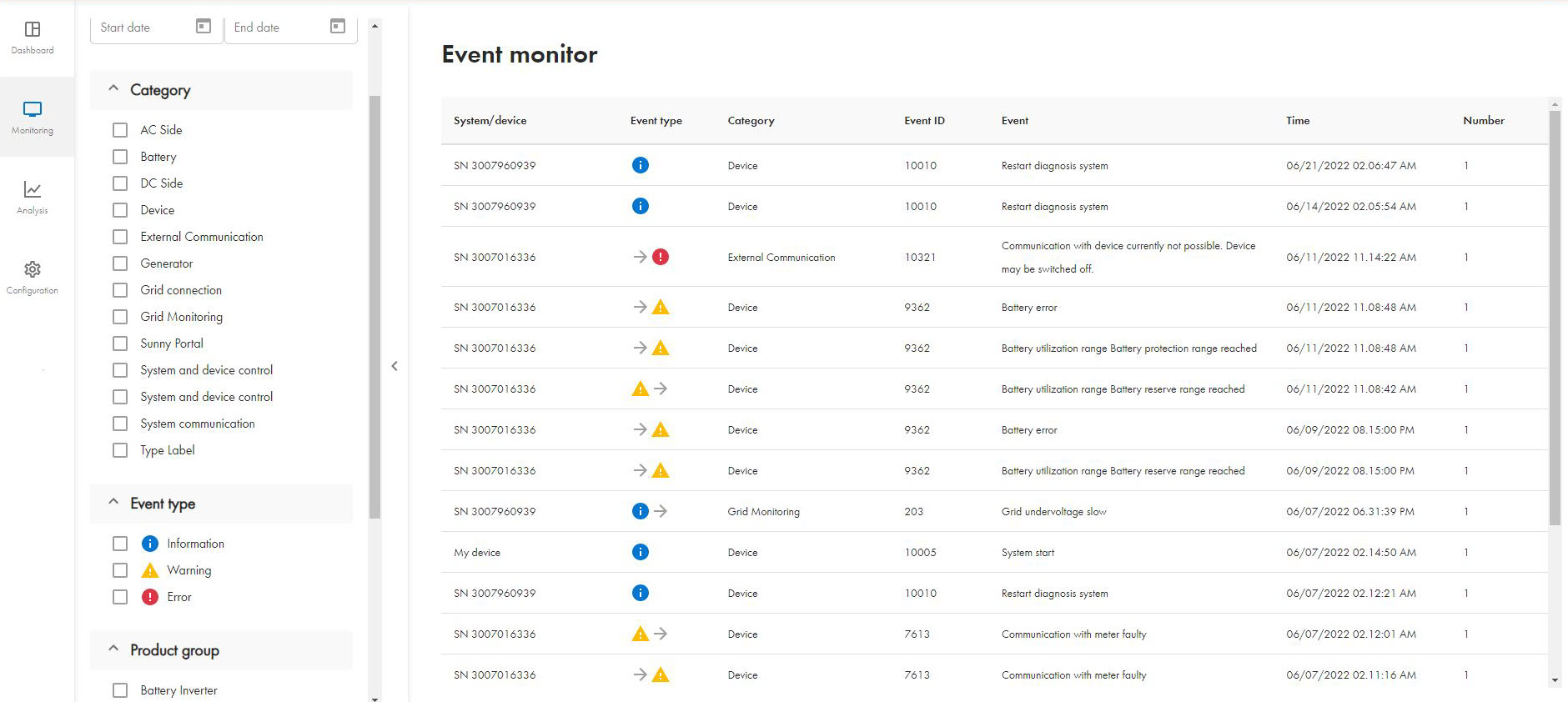Click red error icon for event 10321

pos(661,257)
